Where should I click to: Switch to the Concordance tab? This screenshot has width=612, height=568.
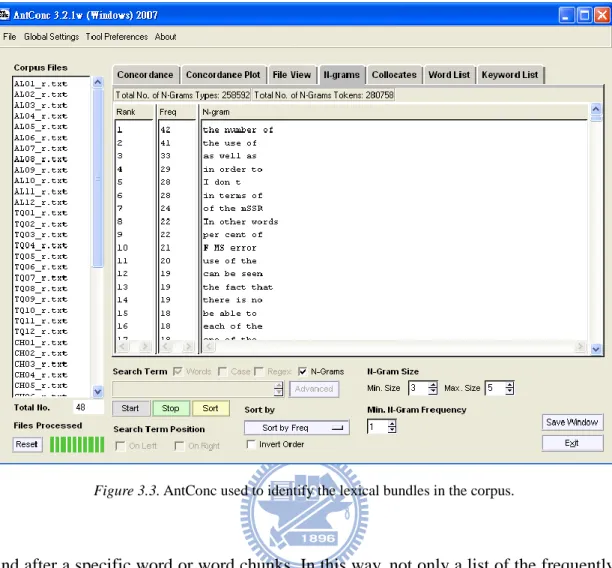tap(145, 75)
